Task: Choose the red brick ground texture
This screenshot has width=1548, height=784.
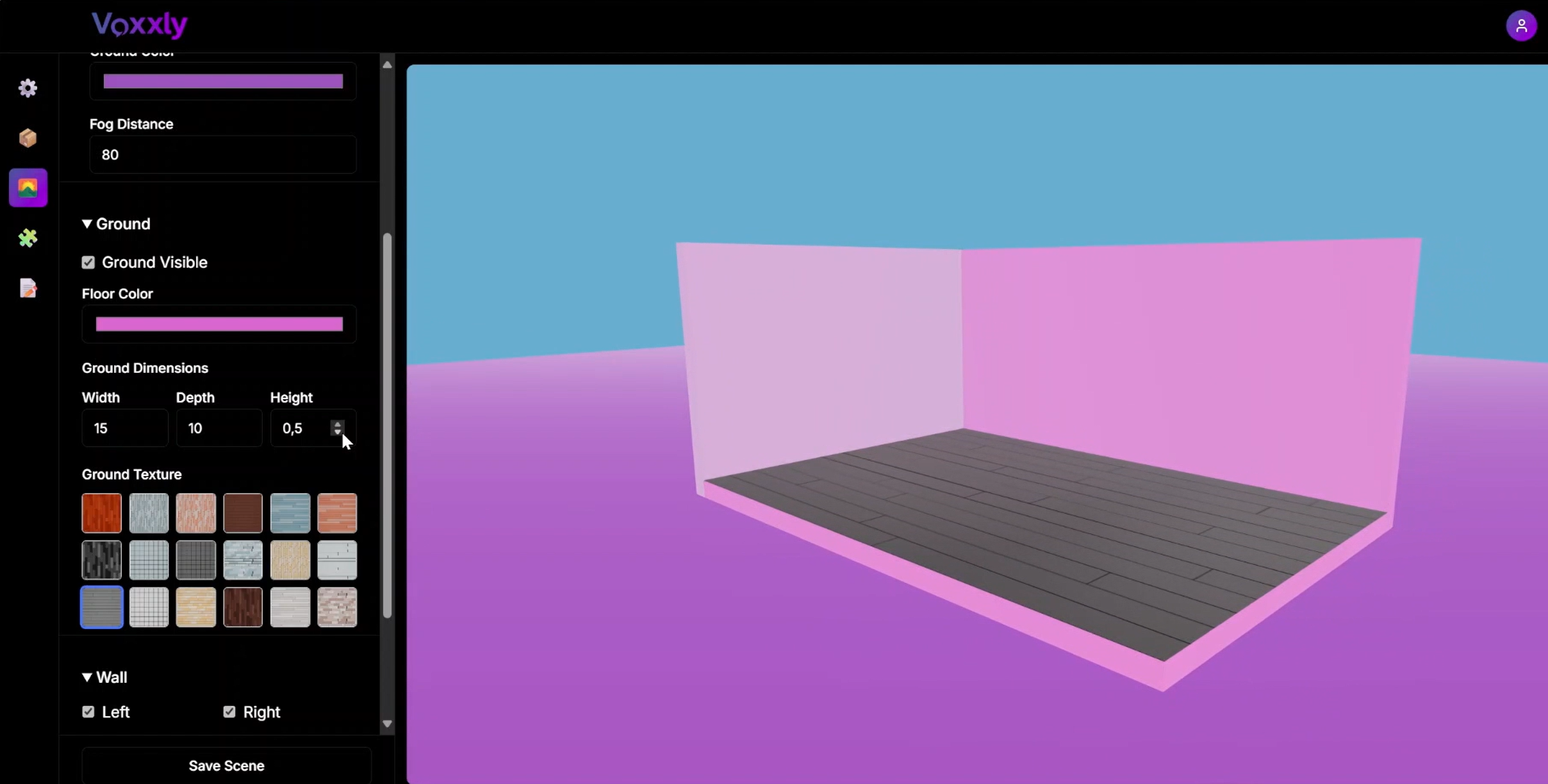Action: click(x=101, y=512)
